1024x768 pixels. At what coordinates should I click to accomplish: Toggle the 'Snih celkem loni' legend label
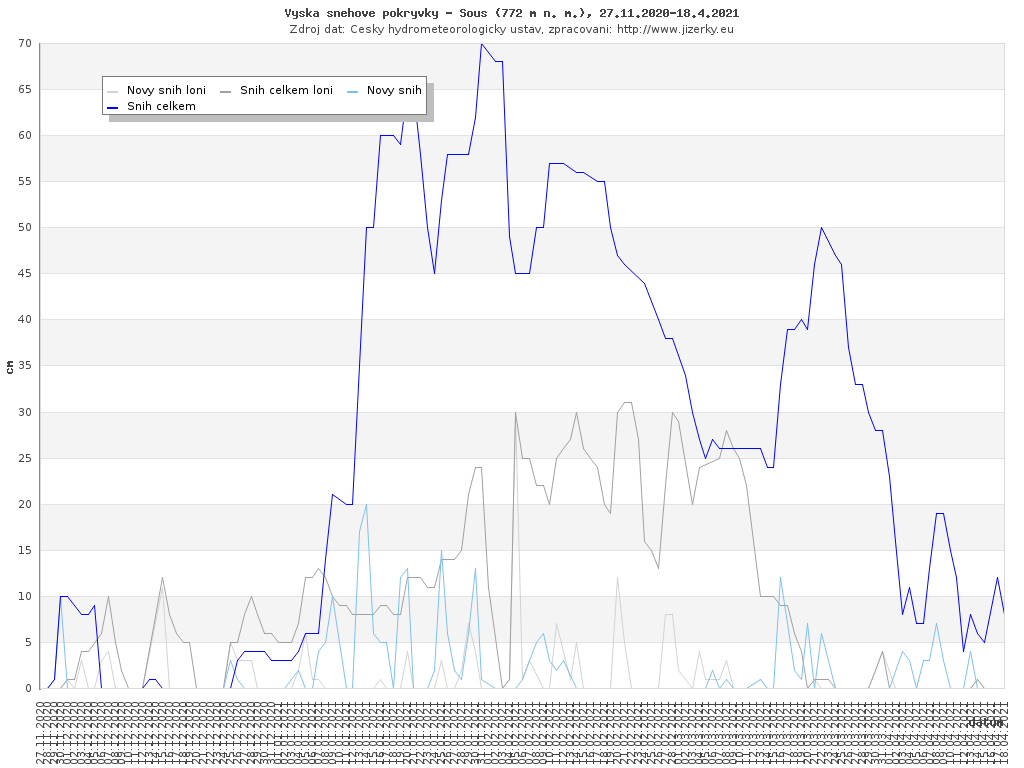(286, 90)
